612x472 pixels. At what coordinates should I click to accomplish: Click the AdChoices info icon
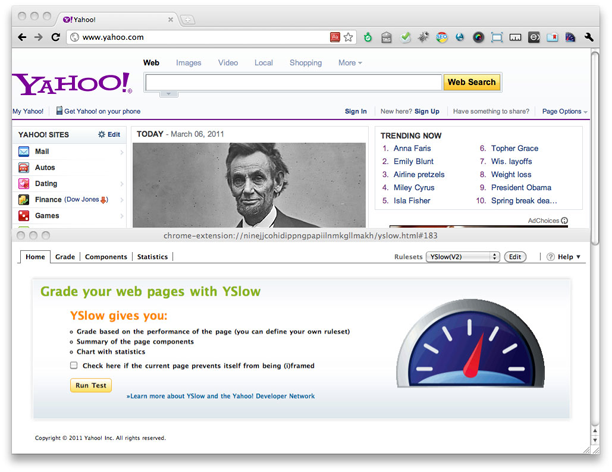click(564, 221)
